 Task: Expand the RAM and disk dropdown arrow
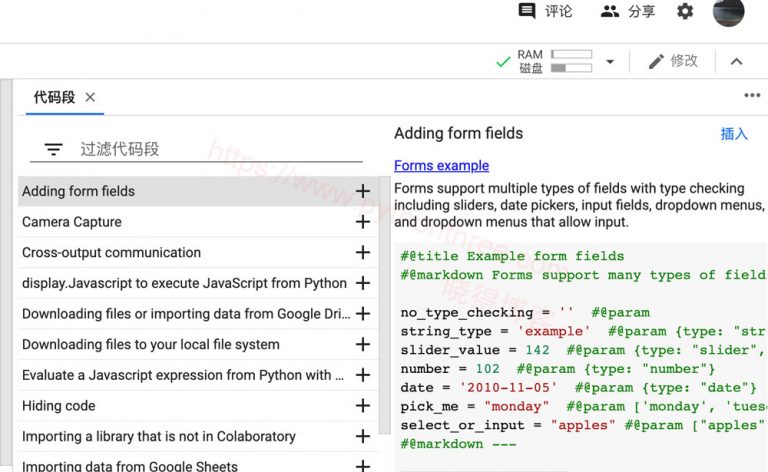coord(610,62)
